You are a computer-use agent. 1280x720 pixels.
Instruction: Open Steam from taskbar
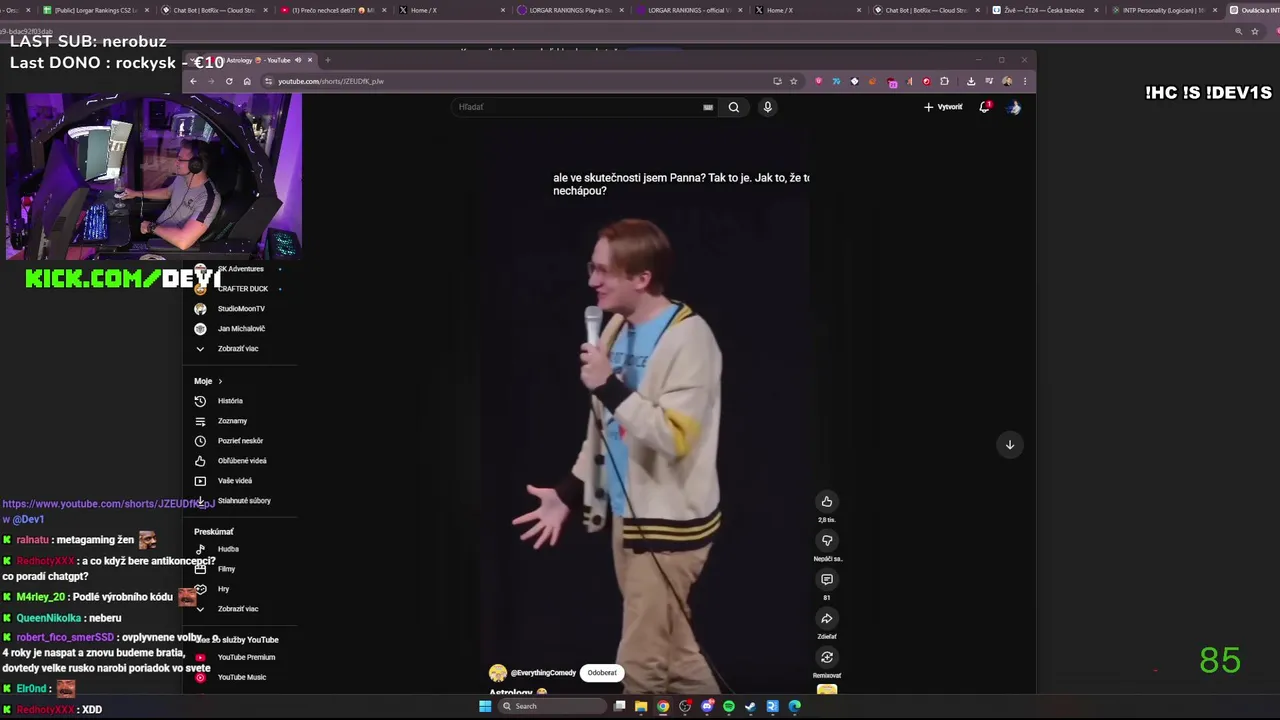(x=751, y=706)
